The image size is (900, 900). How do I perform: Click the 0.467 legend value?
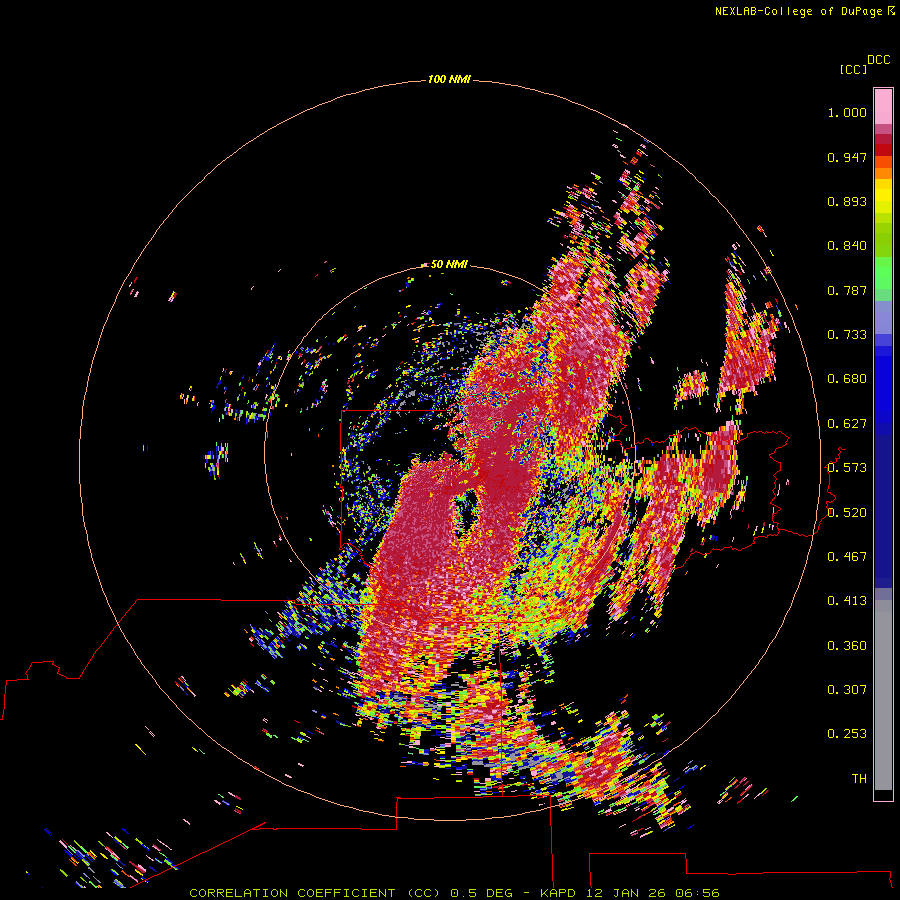(x=847, y=557)
